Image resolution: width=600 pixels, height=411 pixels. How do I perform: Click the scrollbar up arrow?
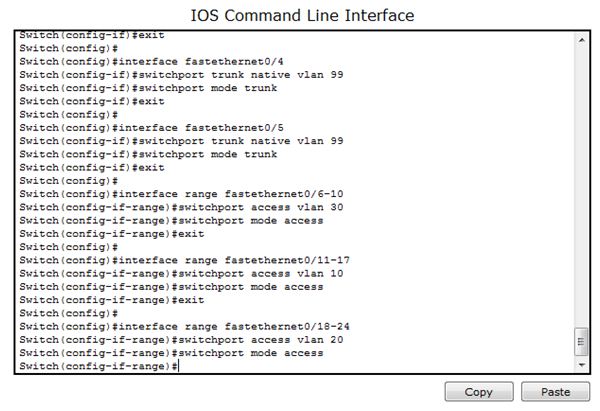581,40
